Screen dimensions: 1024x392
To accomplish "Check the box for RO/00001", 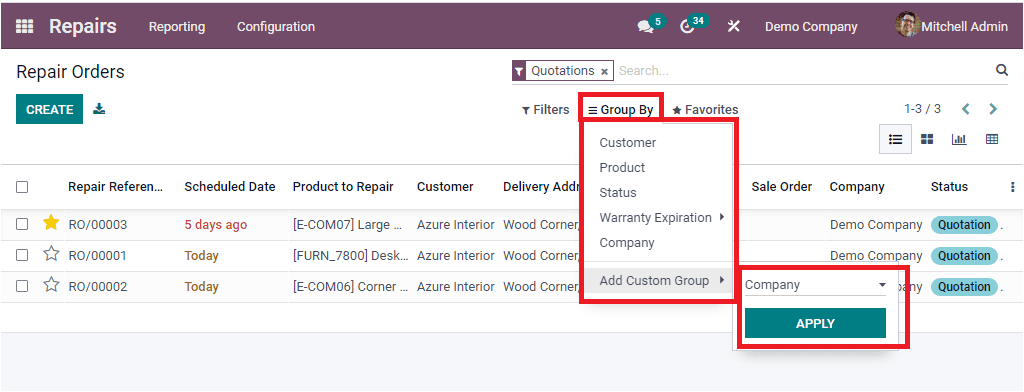I will point(22,255).
